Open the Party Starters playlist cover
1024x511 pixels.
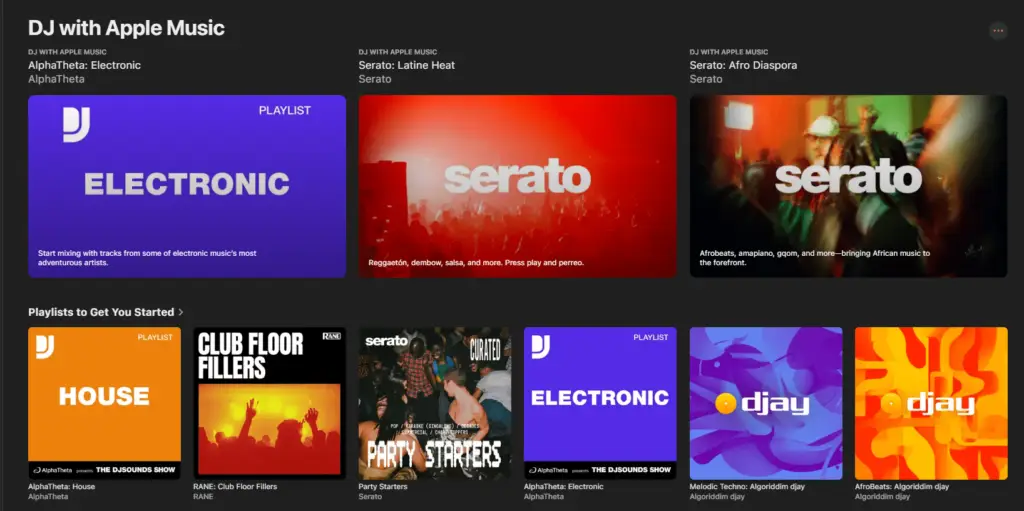click(435, 403)
